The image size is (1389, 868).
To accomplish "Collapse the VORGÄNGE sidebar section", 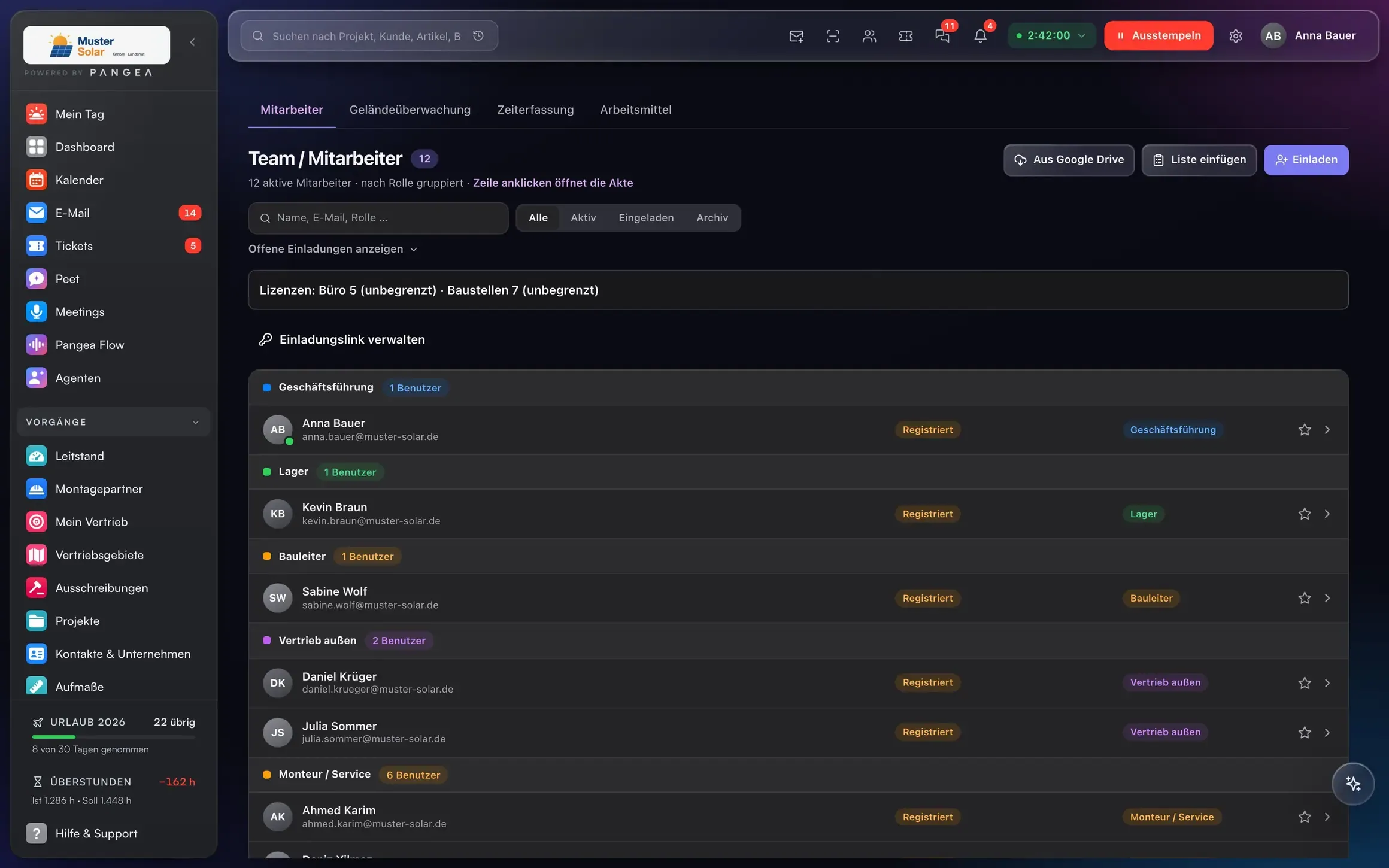I will 113,422.
